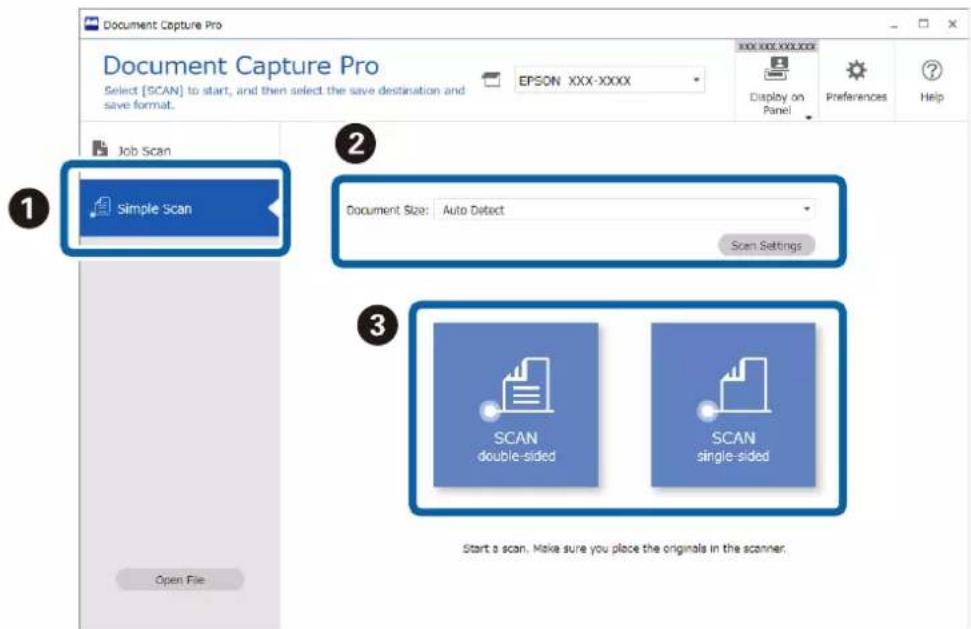Click the Document Capture Pro heading text
Screen dimensions: 971x629
tap(241, 66)
